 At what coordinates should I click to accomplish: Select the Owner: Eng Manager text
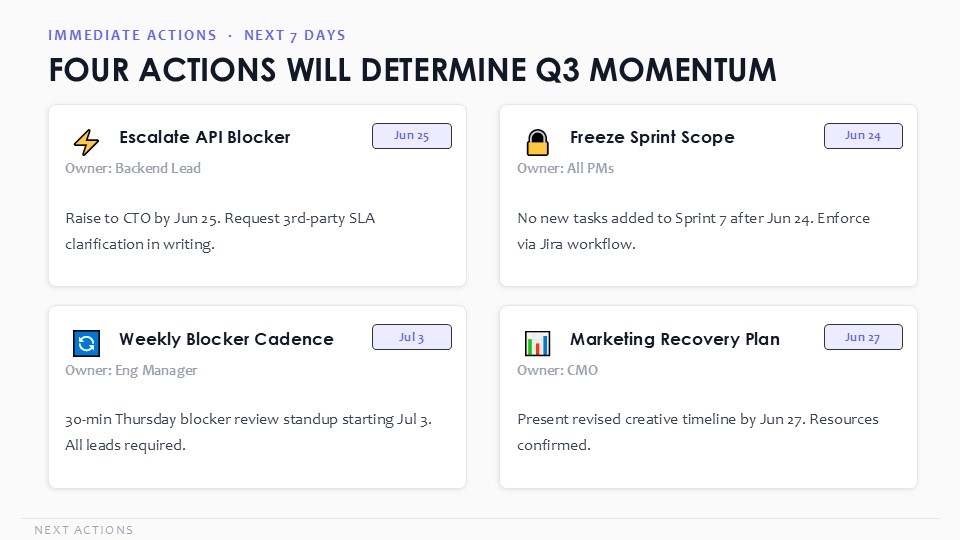click(131, 370)
